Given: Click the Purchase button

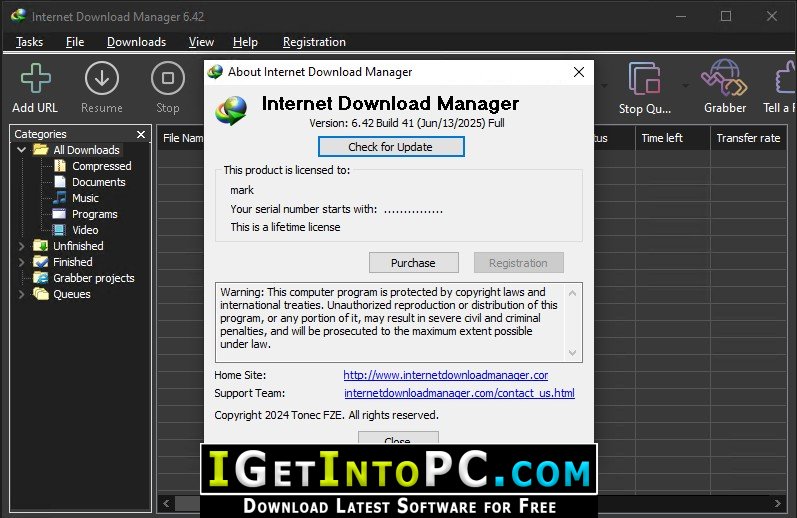Looking at the screenshot, I should pyautogui.click(x=413, y=263).
